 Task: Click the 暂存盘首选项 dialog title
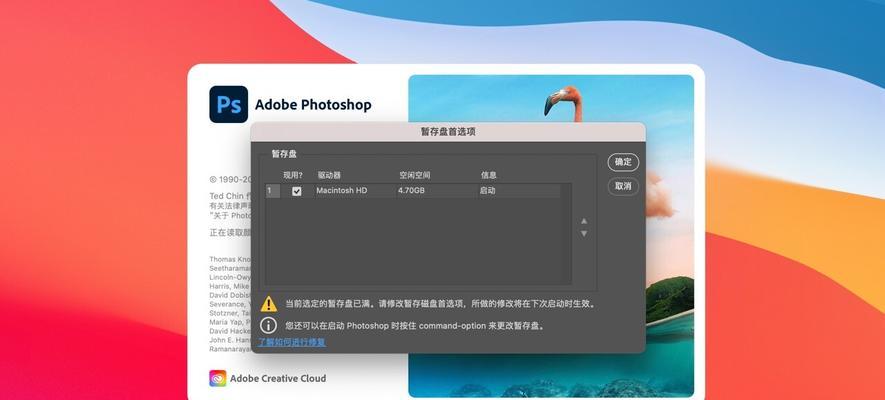pyautogui.click(x=448, y=131)
